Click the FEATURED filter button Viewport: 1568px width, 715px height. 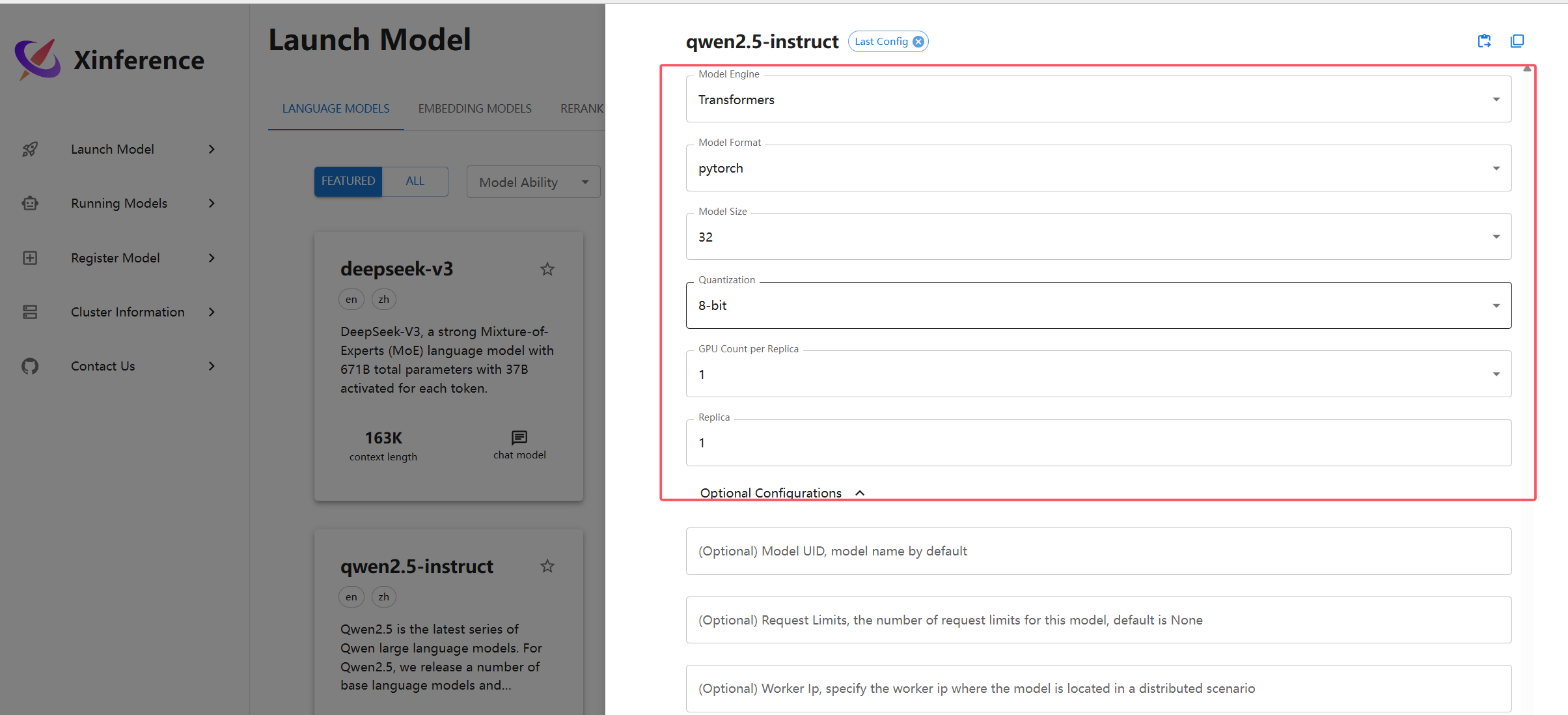(x=348, y=181)
